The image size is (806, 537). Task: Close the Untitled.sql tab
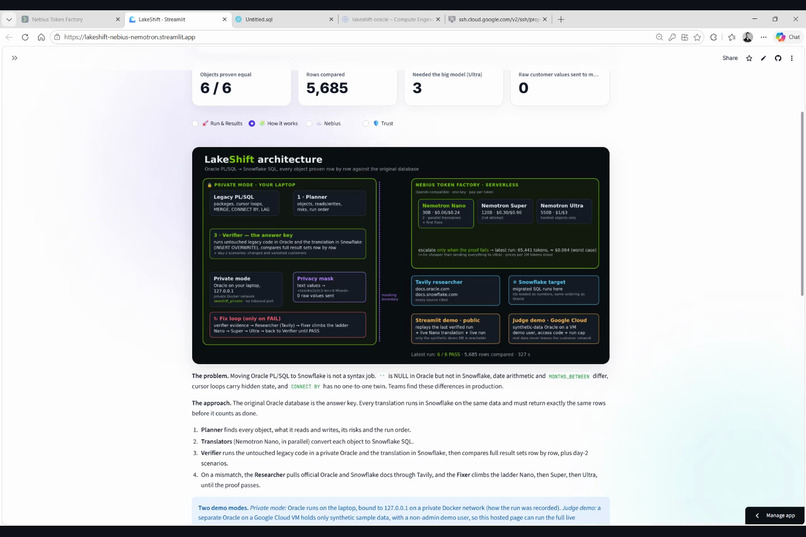click(331, 20)
